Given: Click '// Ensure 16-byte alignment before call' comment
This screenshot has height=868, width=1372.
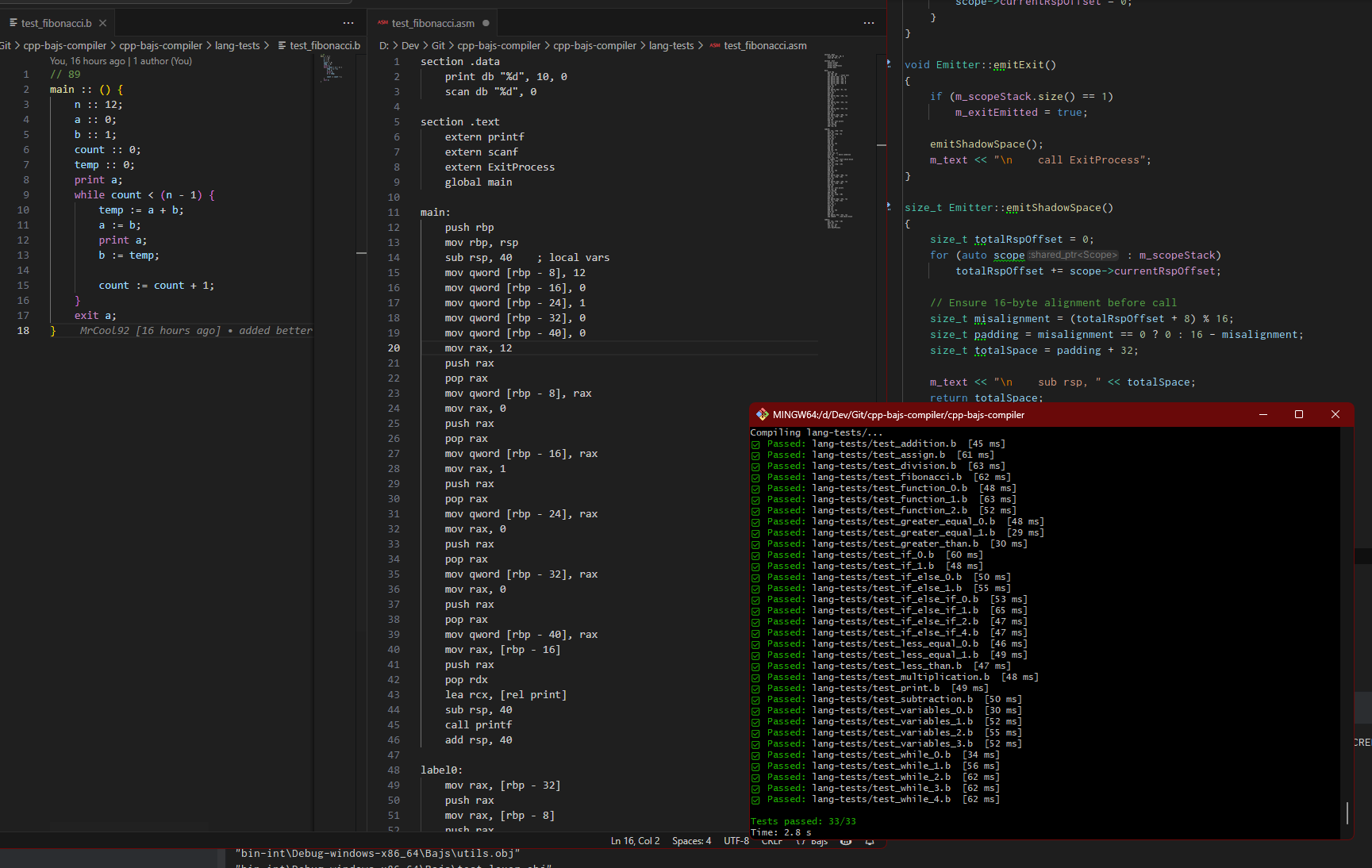Looking at the screenshot, I should pos(1053,303).
